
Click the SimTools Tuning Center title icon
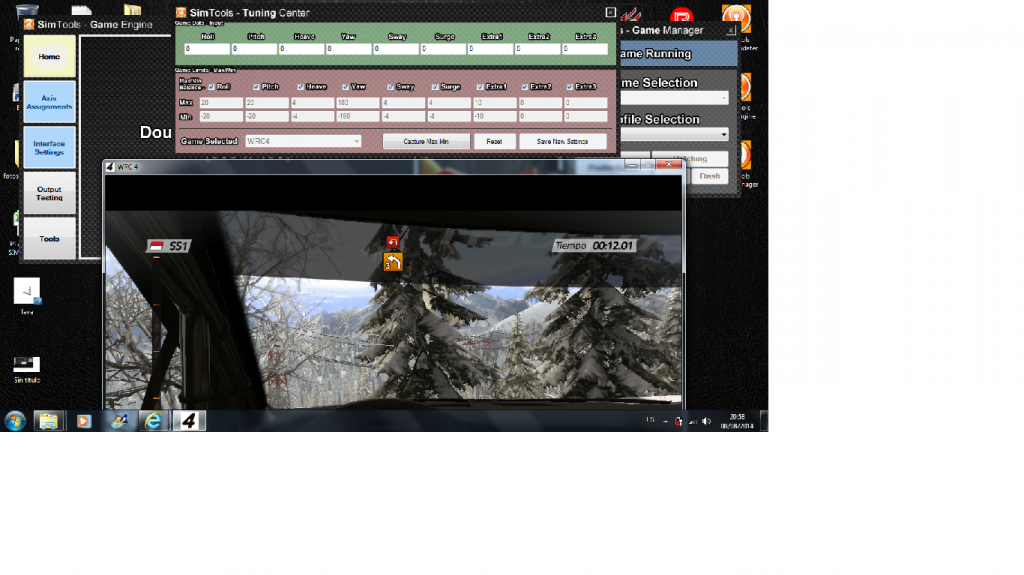(x=181, y=12)
